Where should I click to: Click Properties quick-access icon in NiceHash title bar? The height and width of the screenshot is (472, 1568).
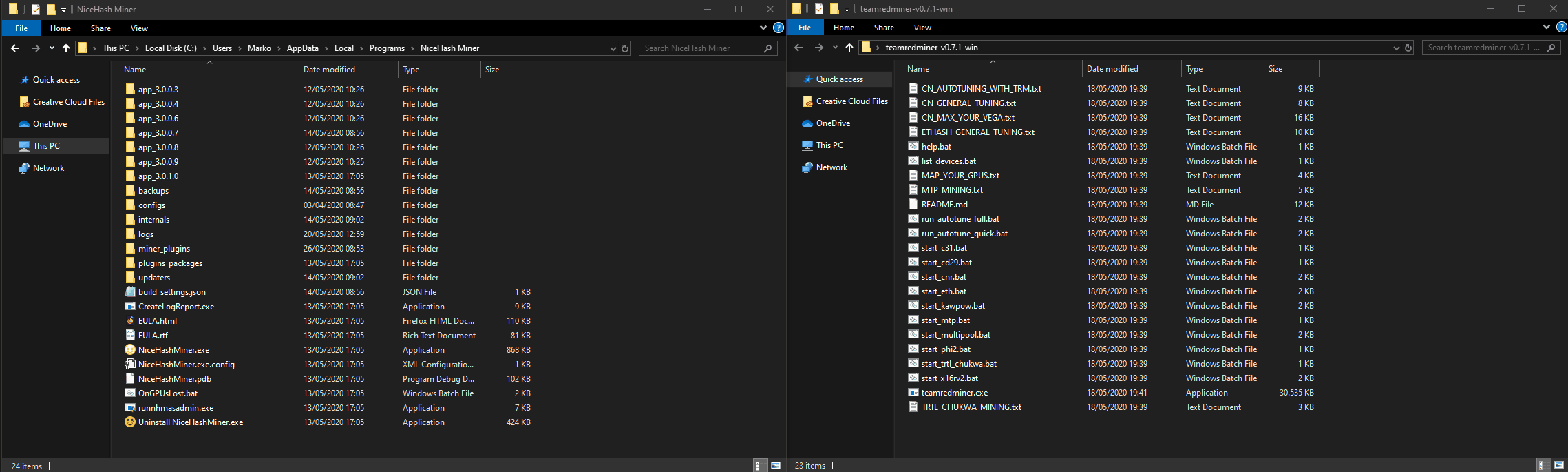pyautogui.click(x=36, y=10)
